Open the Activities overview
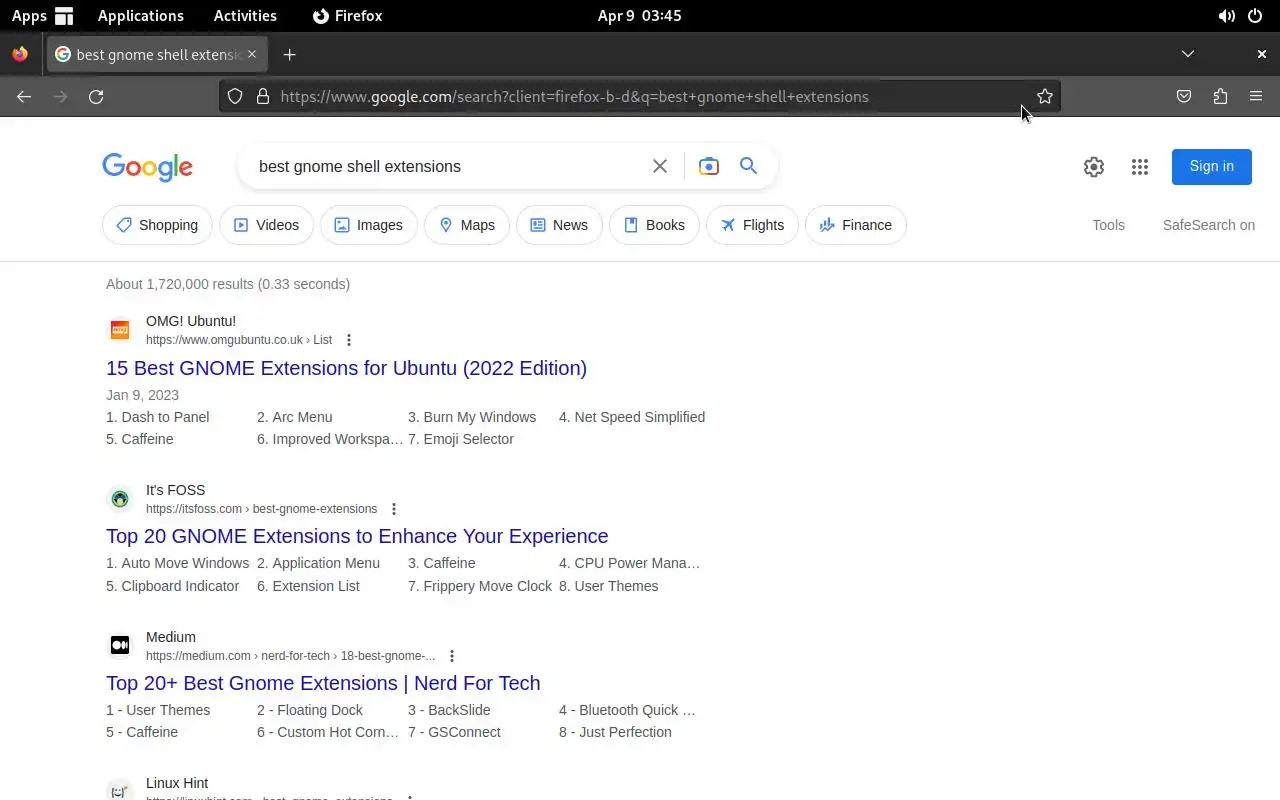This screenshot has height=800, width=1280. point(245,16)
